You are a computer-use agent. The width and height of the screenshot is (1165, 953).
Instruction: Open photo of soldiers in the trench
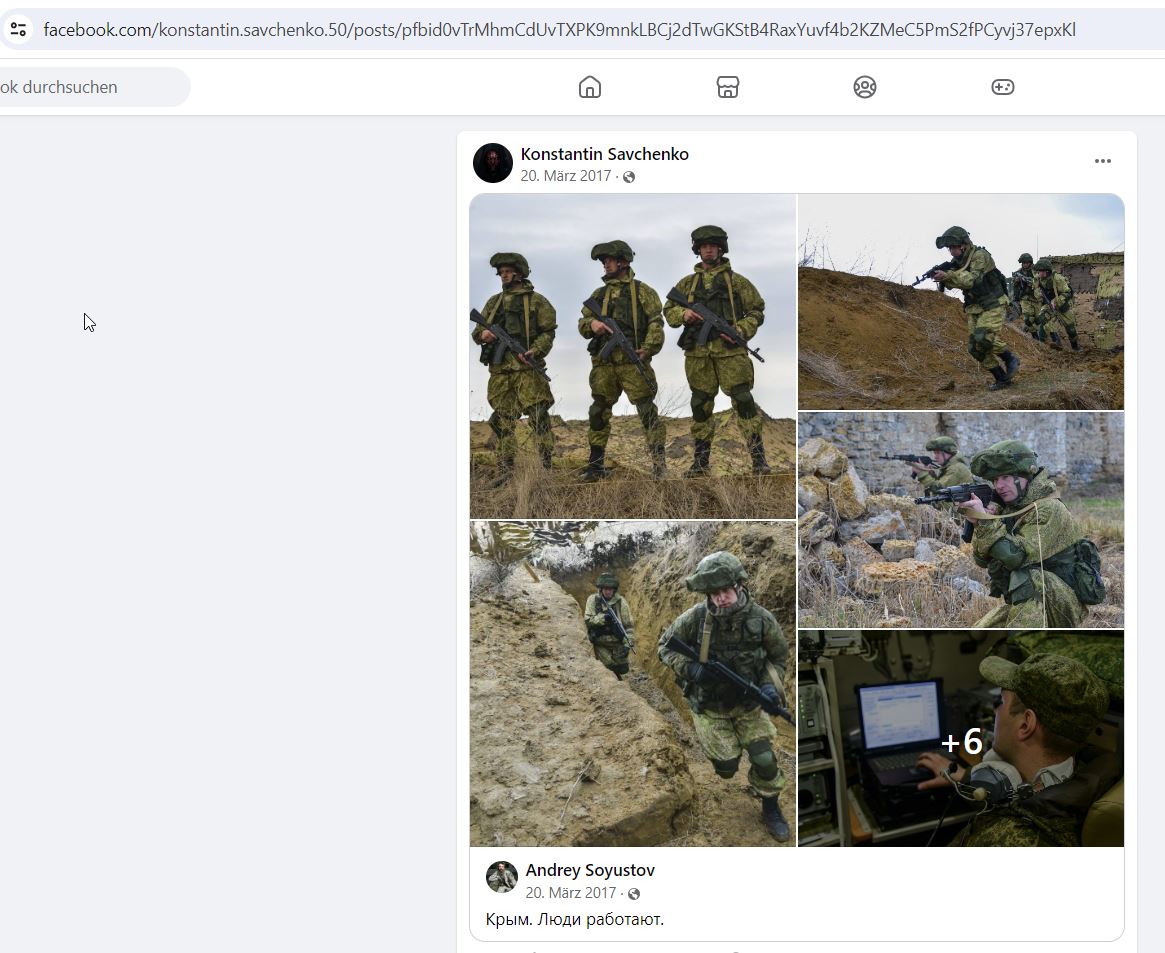(632, 684)
